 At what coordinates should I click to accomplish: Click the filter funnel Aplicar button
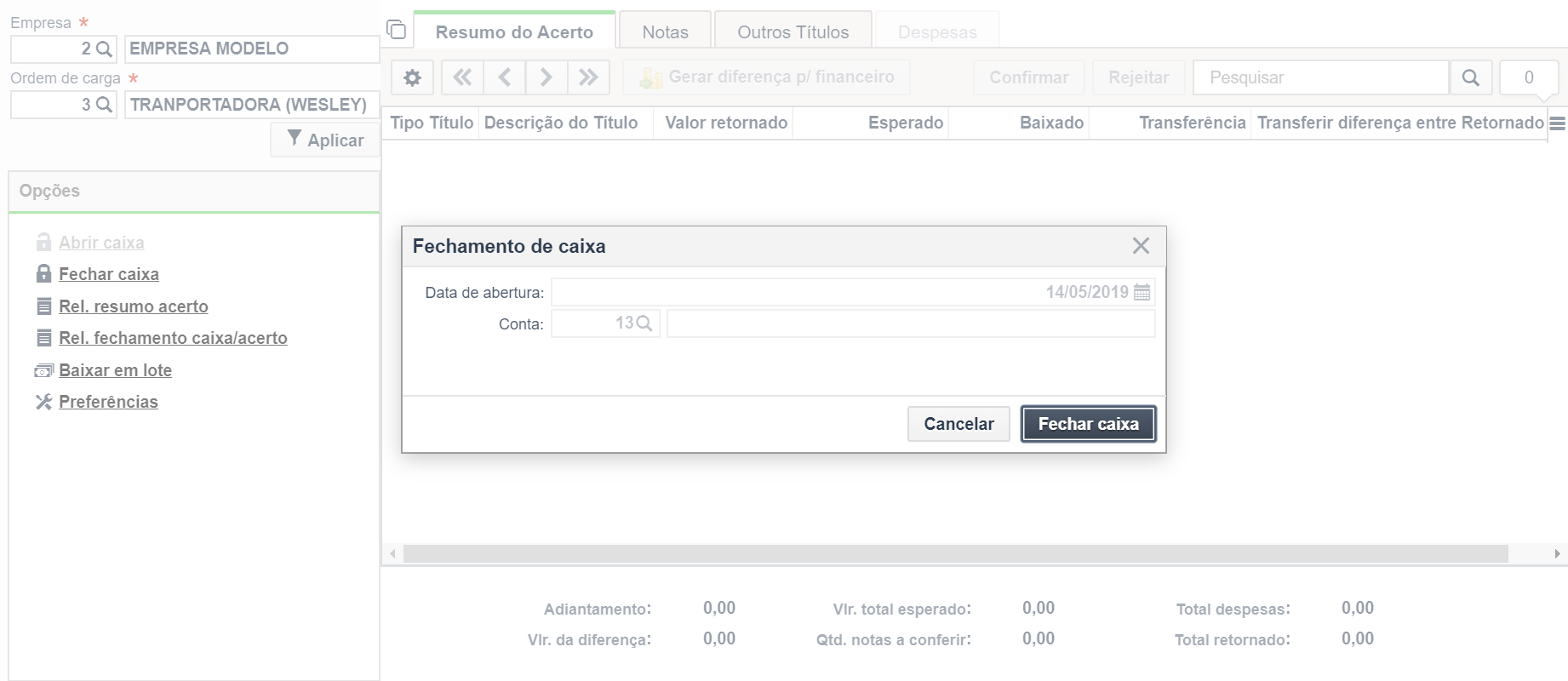click(x=325, y=140)
